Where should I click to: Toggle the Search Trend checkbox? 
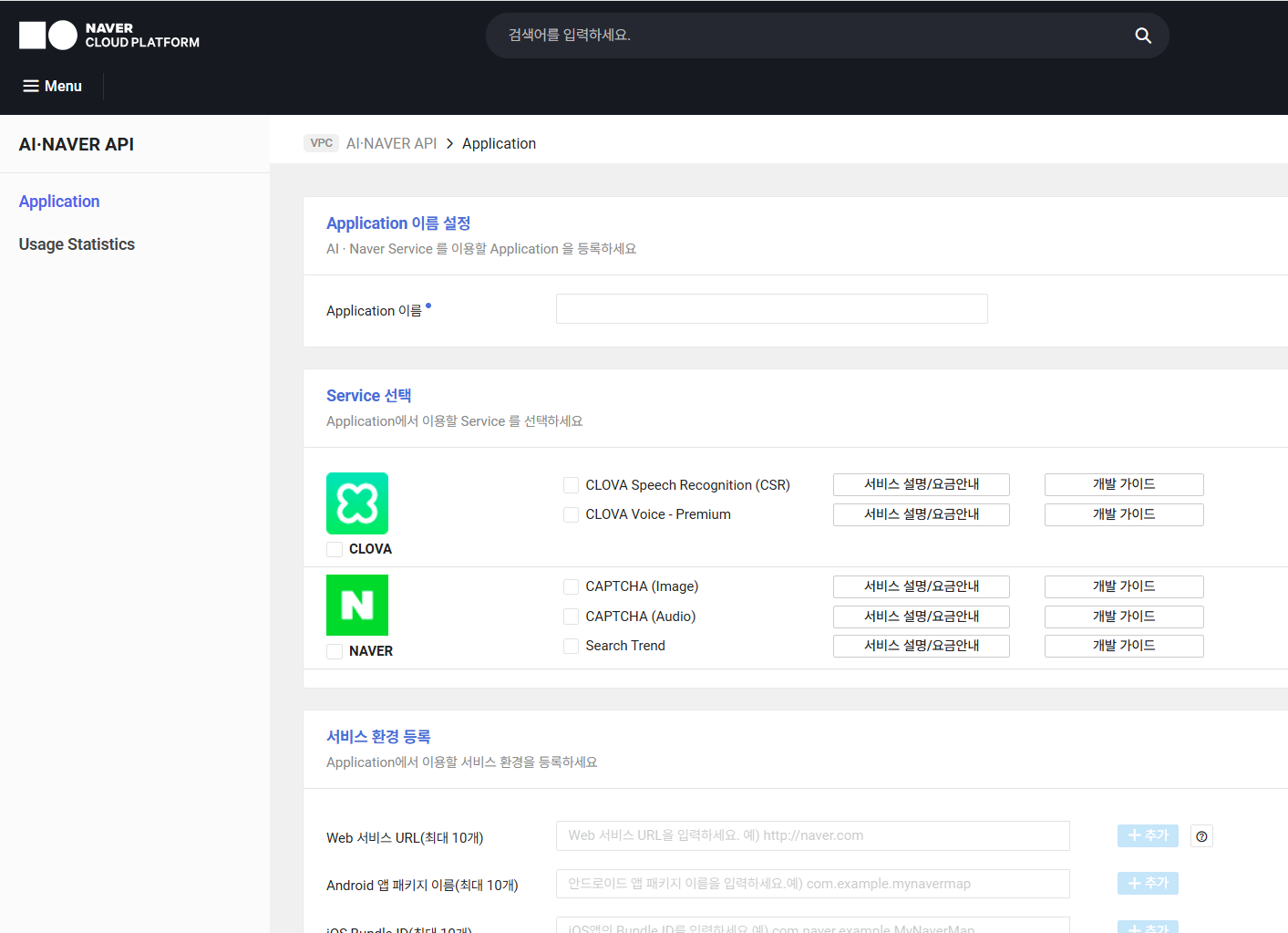[572, 647]
